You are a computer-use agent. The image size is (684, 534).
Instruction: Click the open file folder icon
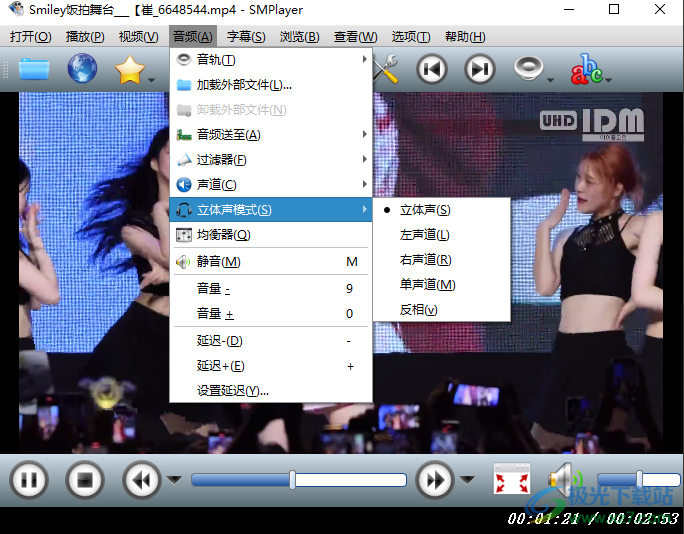tap(33, 69)
